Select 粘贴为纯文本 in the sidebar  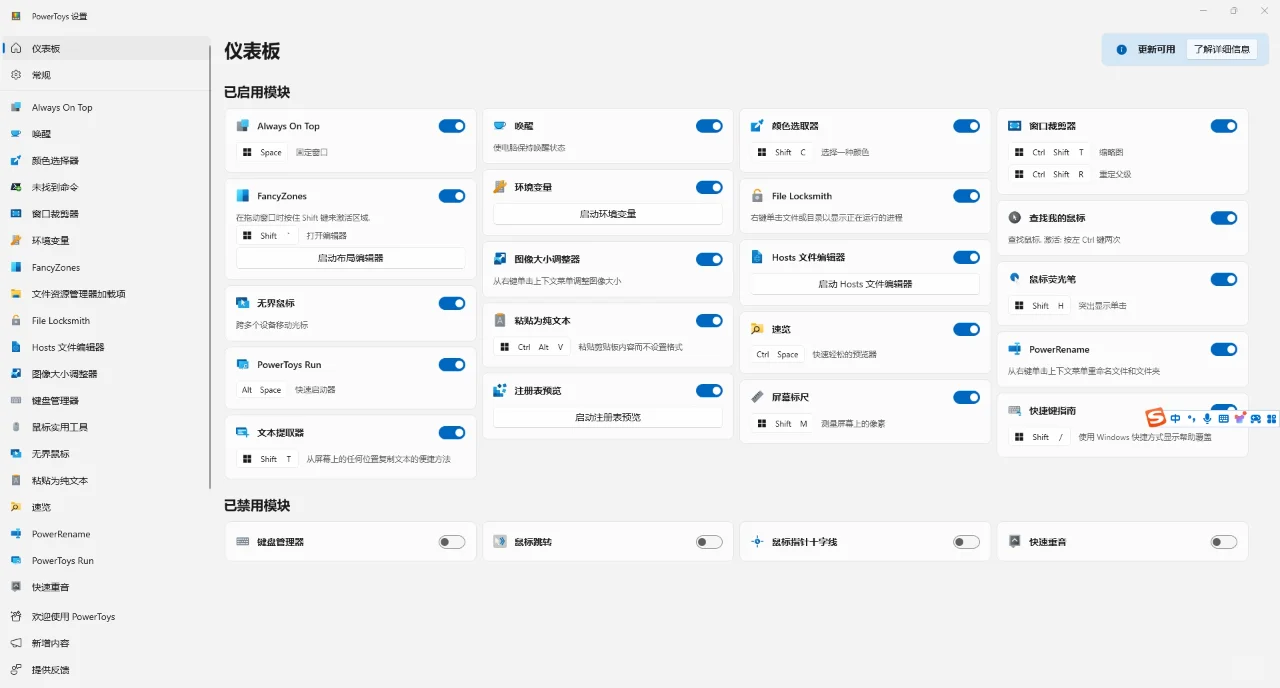point(105,480)
